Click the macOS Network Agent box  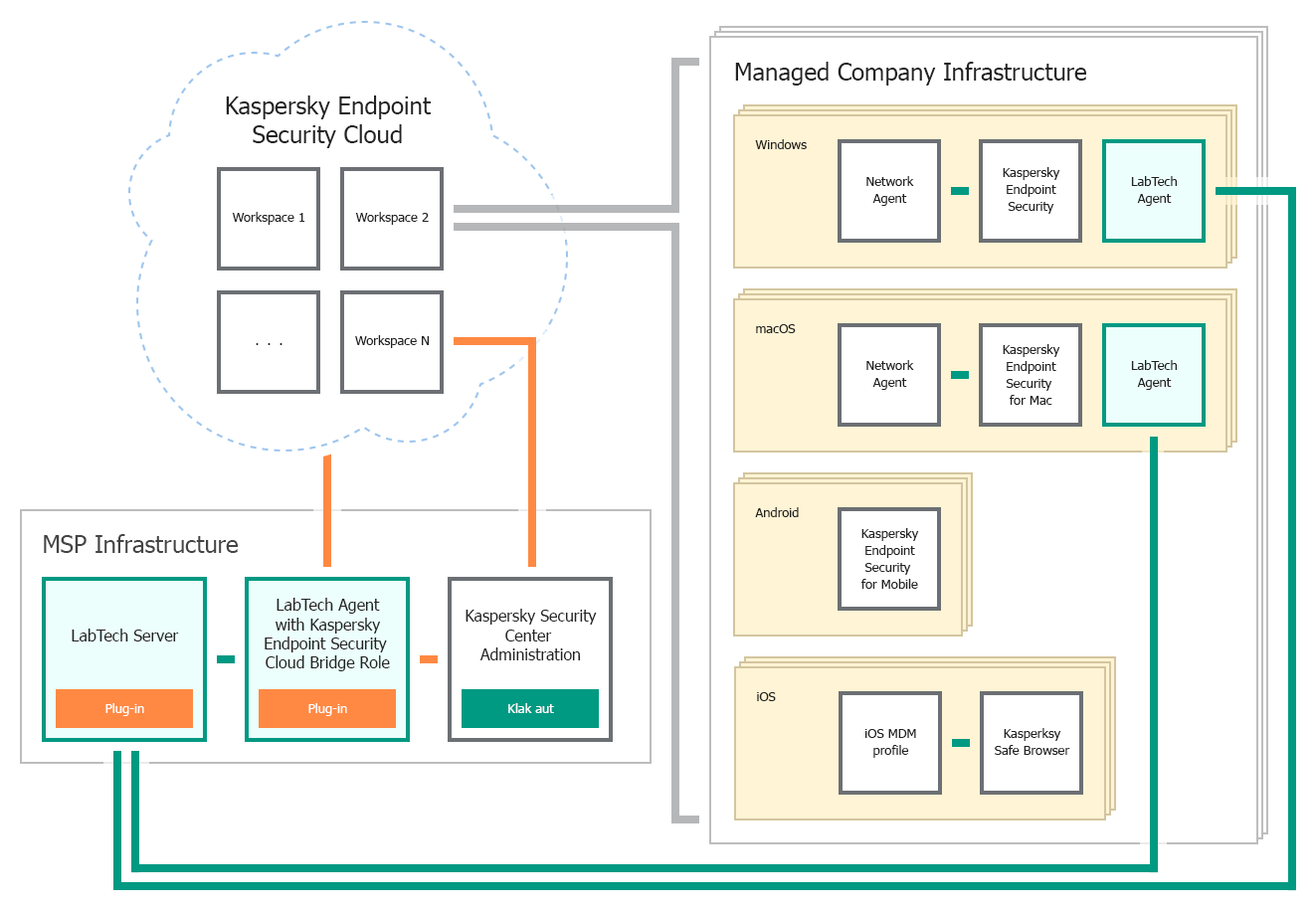click(x=889, y=375)
